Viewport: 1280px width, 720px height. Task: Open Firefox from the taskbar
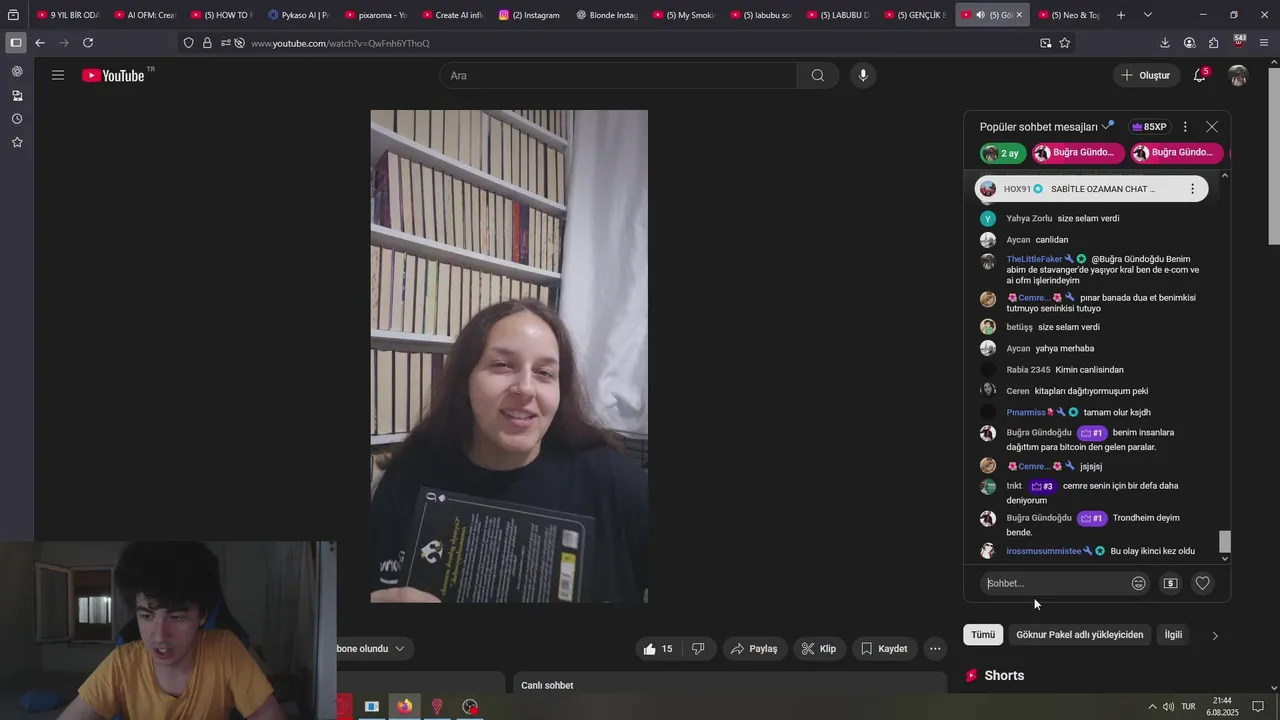click(404, 707)
